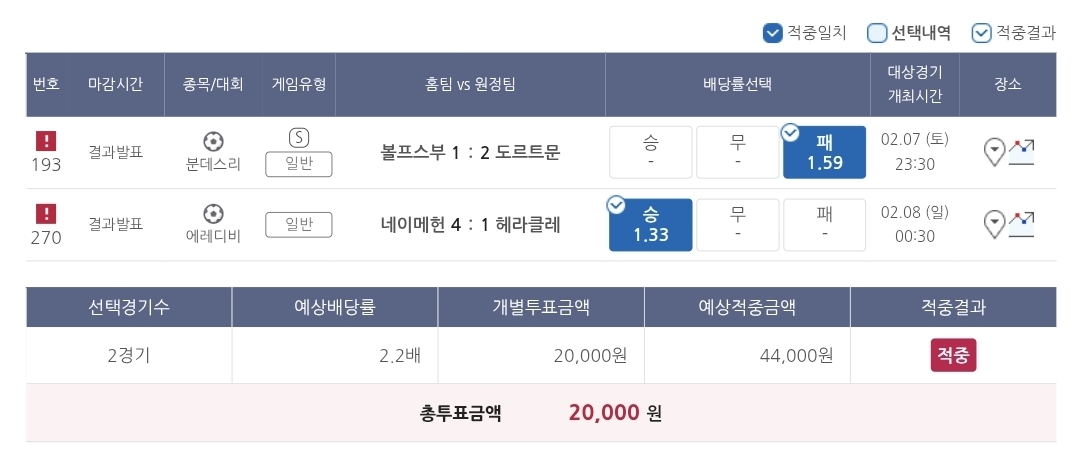Click the 배당률선택 column header

(x=737, y=85)
